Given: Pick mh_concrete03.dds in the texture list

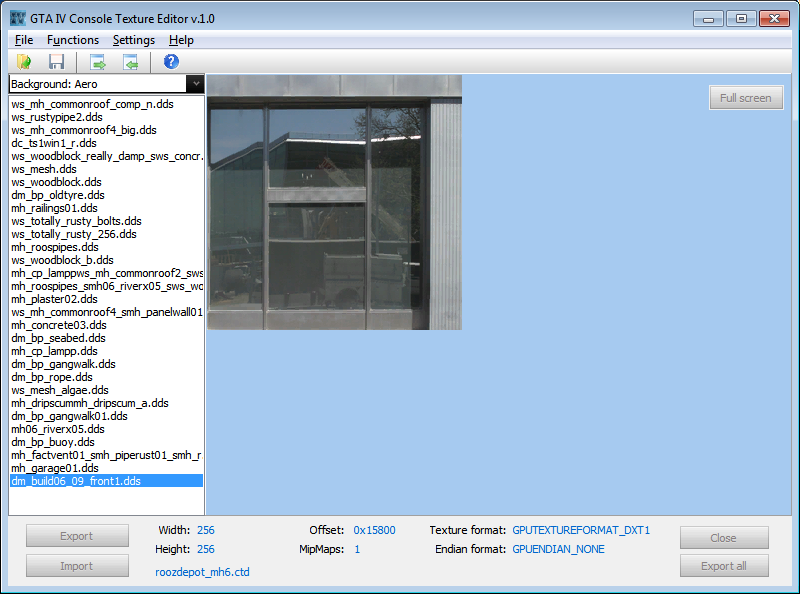Looking at the screenshot, I should click(x=59, y=325).
